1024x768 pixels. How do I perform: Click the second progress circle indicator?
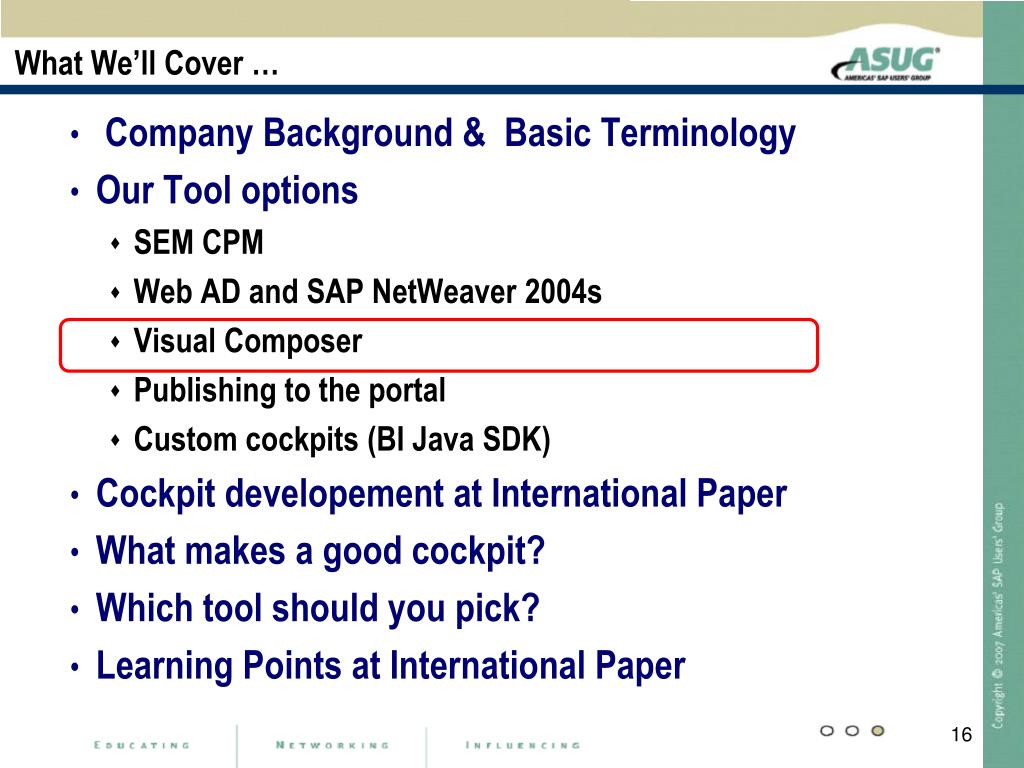[x=852, y=731]
